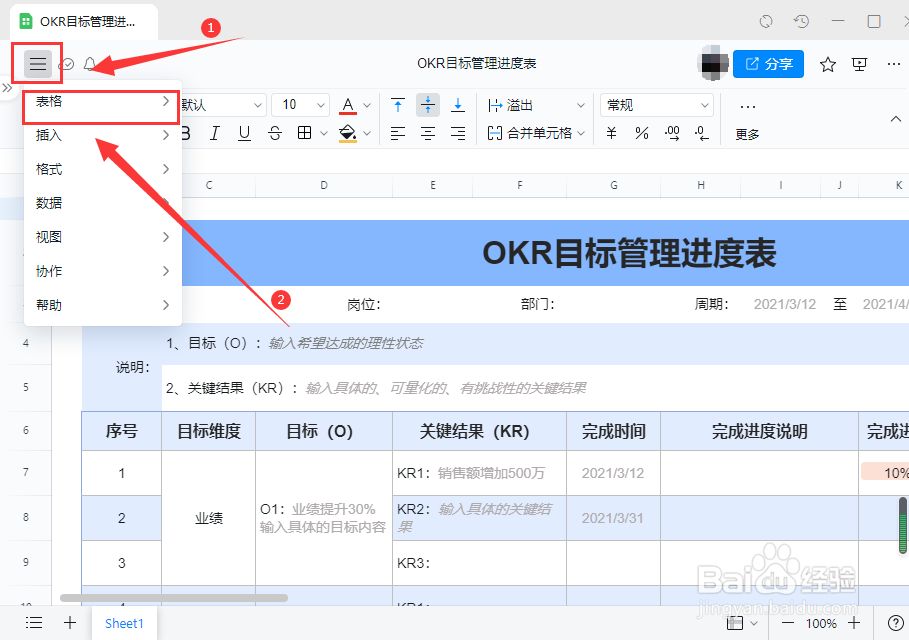This screenshot has height=640, width=909.
Task: Open the 格式 menu item
Action: coord(102,169)
